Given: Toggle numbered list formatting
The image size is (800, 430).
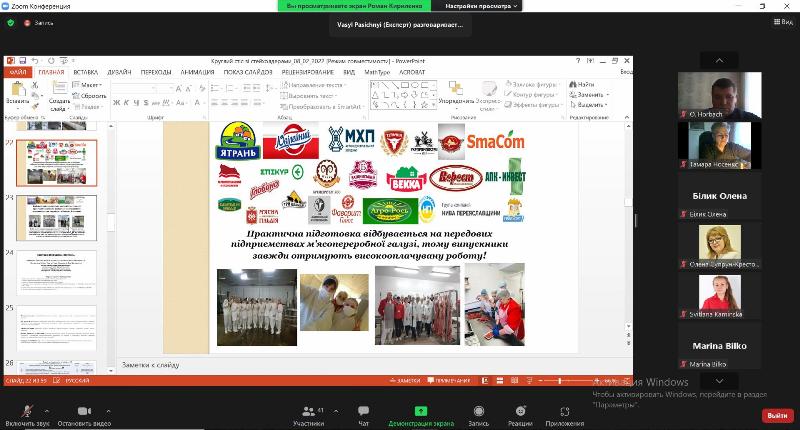Looking at the screenshot, I should (x=231, y=88).
